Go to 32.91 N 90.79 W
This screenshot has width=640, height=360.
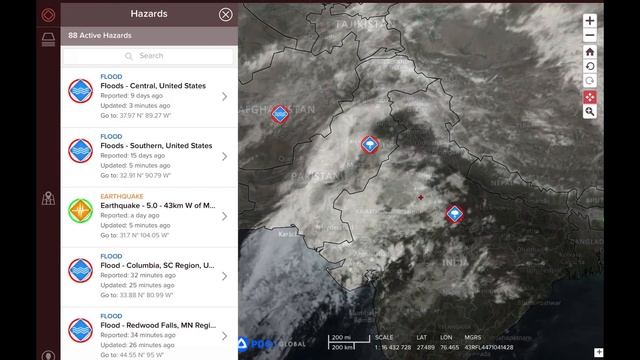[136, 176]
